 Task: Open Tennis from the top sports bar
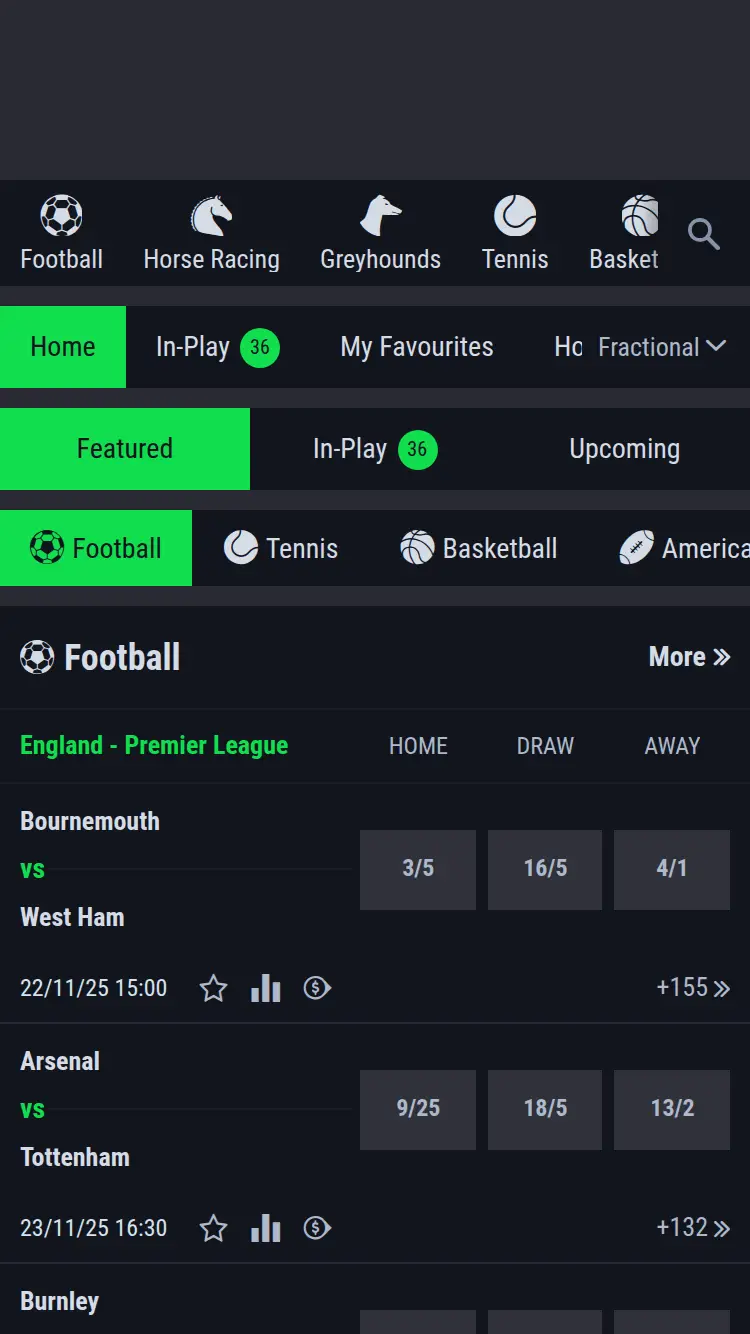pos(515,230)
